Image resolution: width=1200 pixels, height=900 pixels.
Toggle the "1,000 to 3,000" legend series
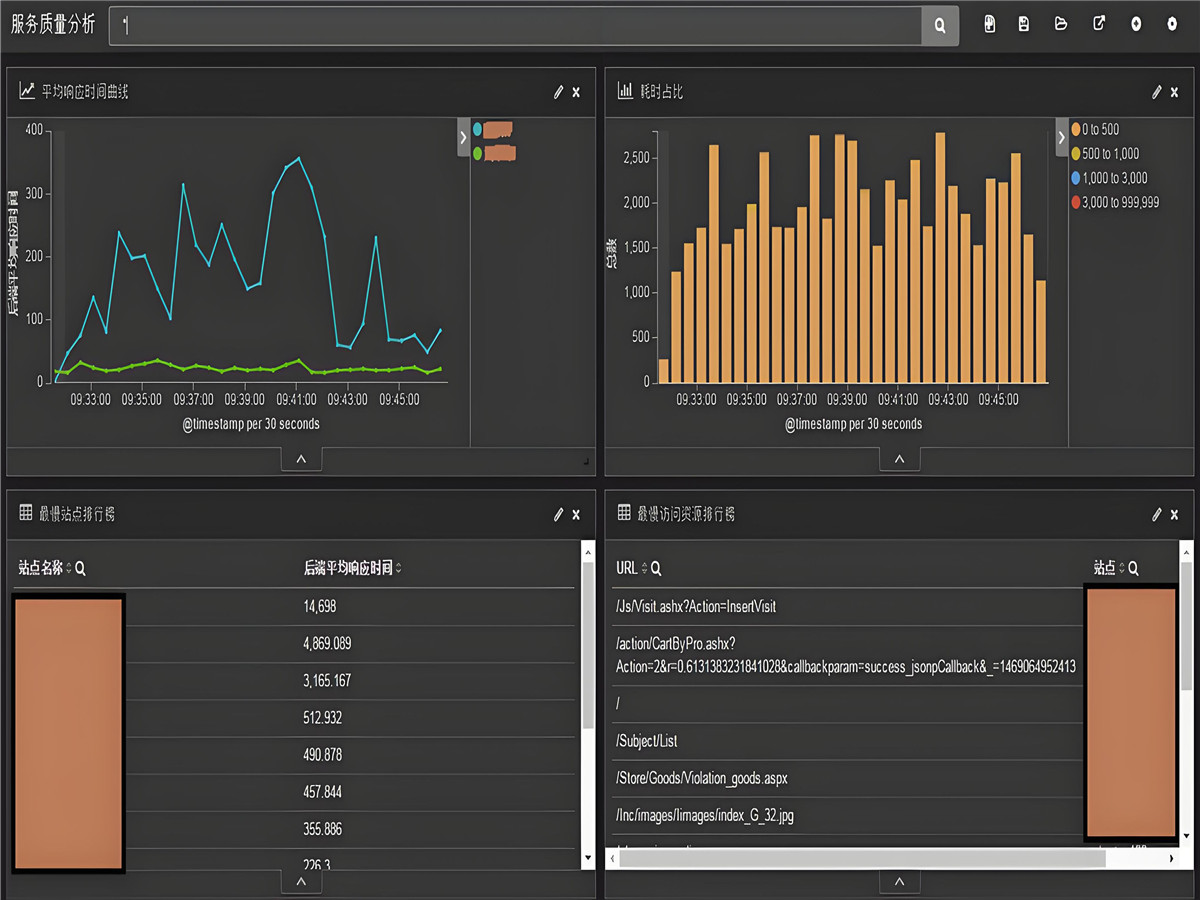coord(1109,178)
